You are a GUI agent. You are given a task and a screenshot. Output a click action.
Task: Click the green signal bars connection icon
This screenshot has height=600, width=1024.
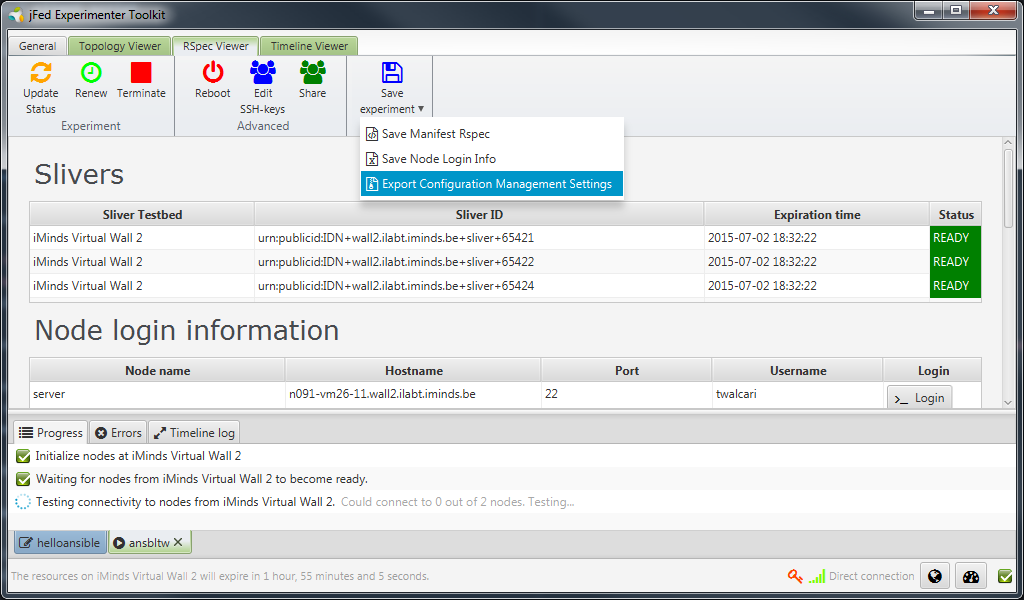pos(816,576)
